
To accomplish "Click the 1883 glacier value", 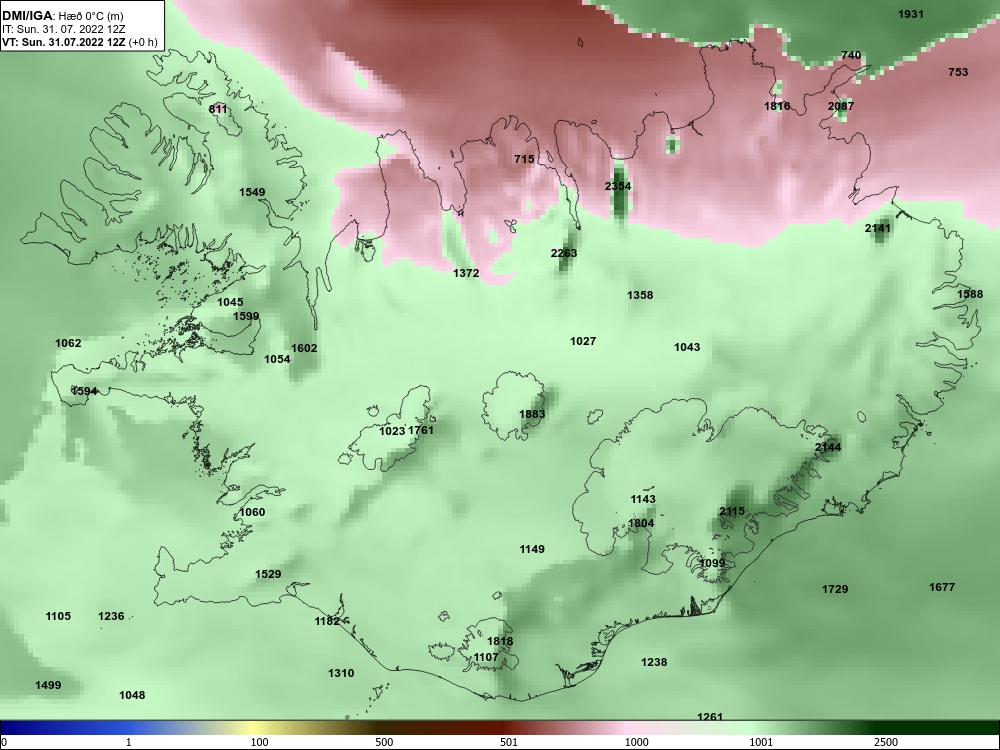I will click(532, 414).
